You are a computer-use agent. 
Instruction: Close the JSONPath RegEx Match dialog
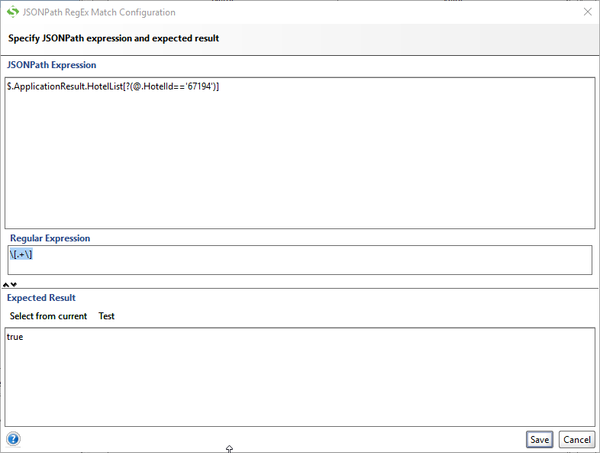585,12
